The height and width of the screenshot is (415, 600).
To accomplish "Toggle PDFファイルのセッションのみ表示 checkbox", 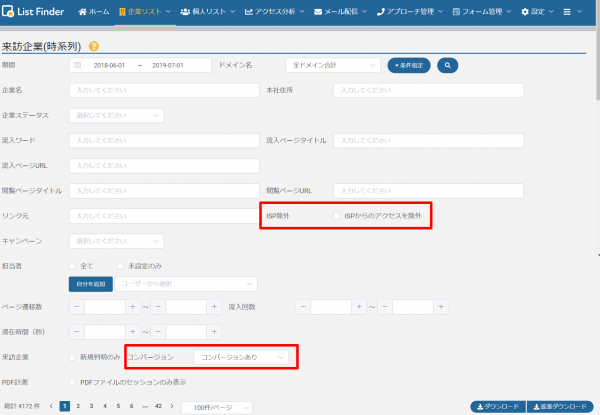I will pos(71,382).
